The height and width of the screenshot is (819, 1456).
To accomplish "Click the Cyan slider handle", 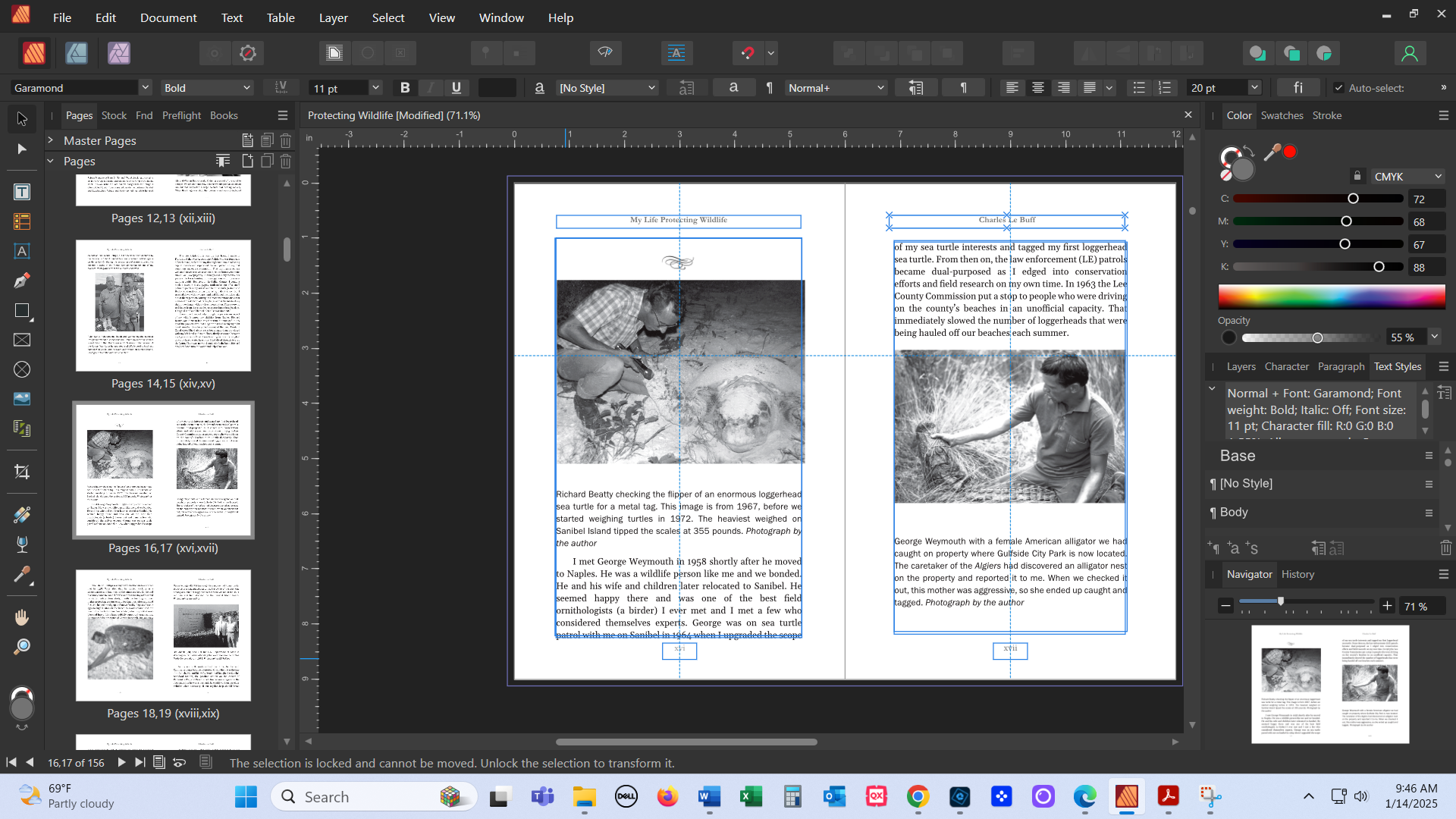I will (1353, 199).
